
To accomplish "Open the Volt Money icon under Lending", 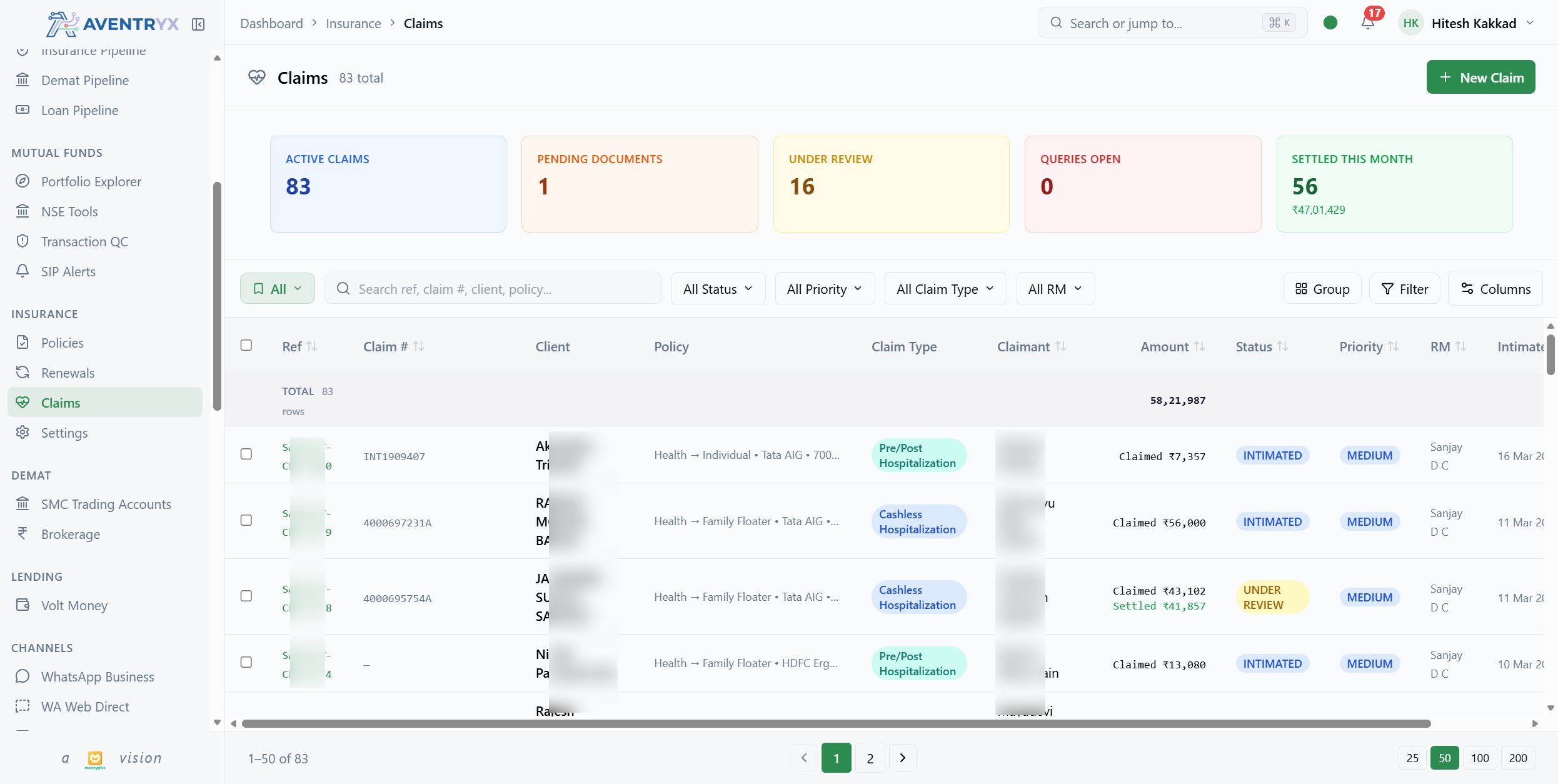I will (23, 605).
